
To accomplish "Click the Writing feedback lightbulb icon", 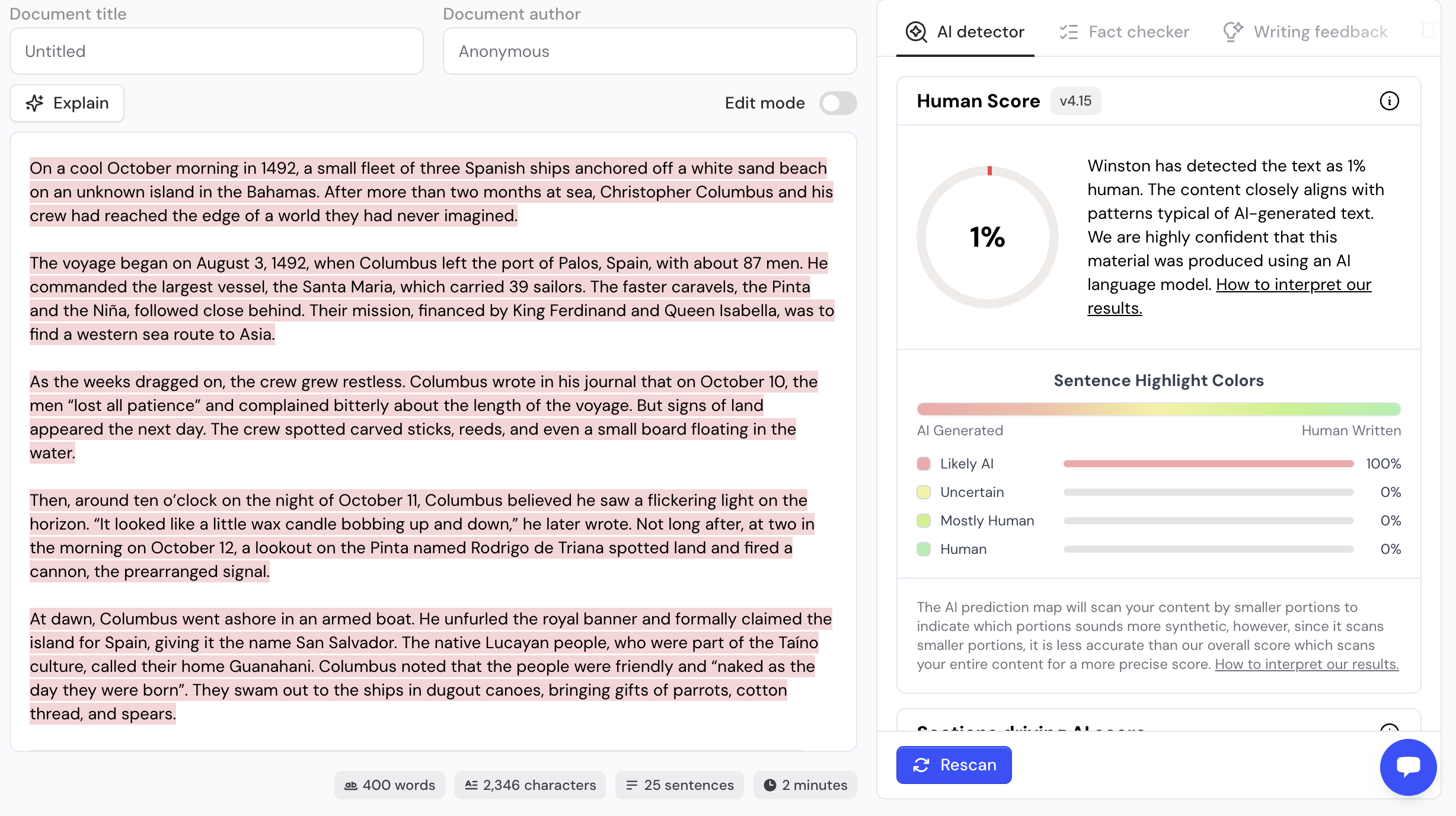I will coord(1233,32).
